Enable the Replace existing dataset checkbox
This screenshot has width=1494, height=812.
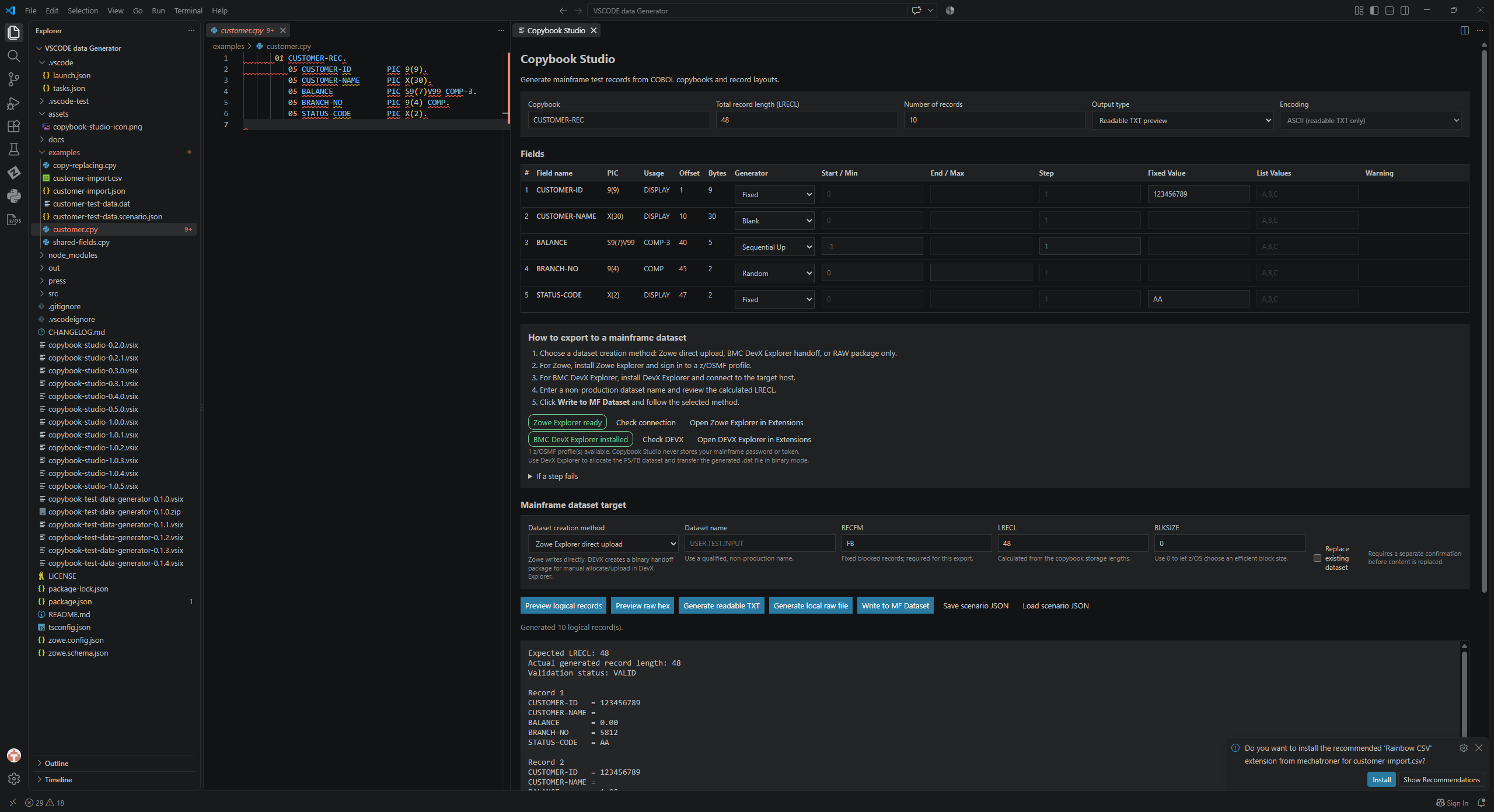point(1317,558)
